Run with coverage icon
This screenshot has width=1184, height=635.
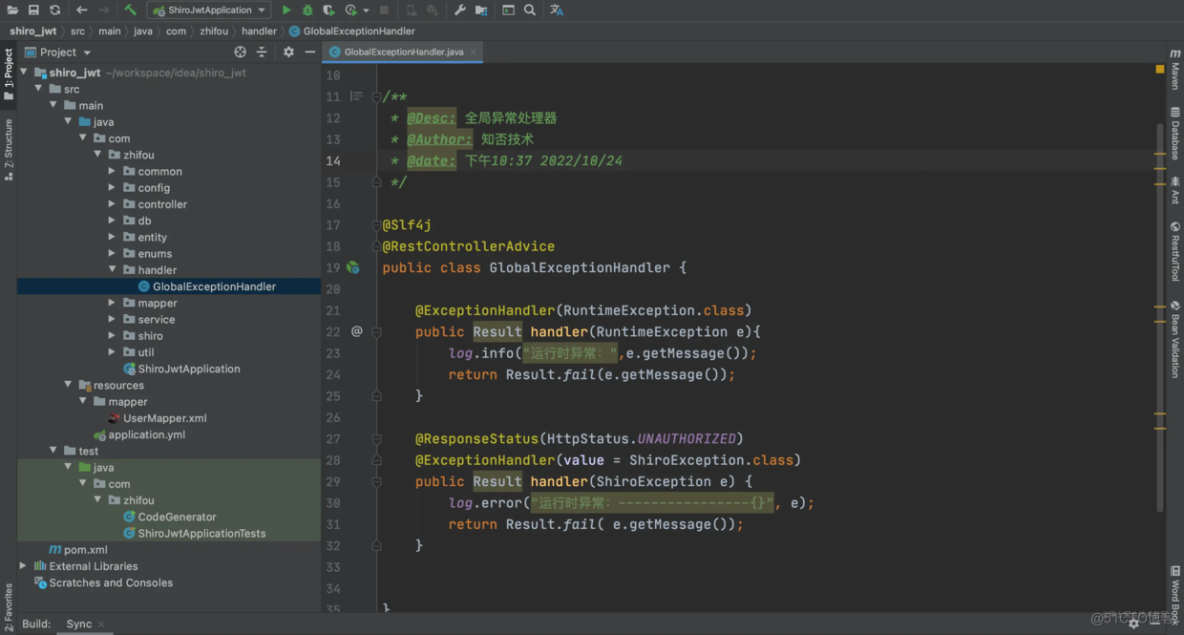(330, 9)
